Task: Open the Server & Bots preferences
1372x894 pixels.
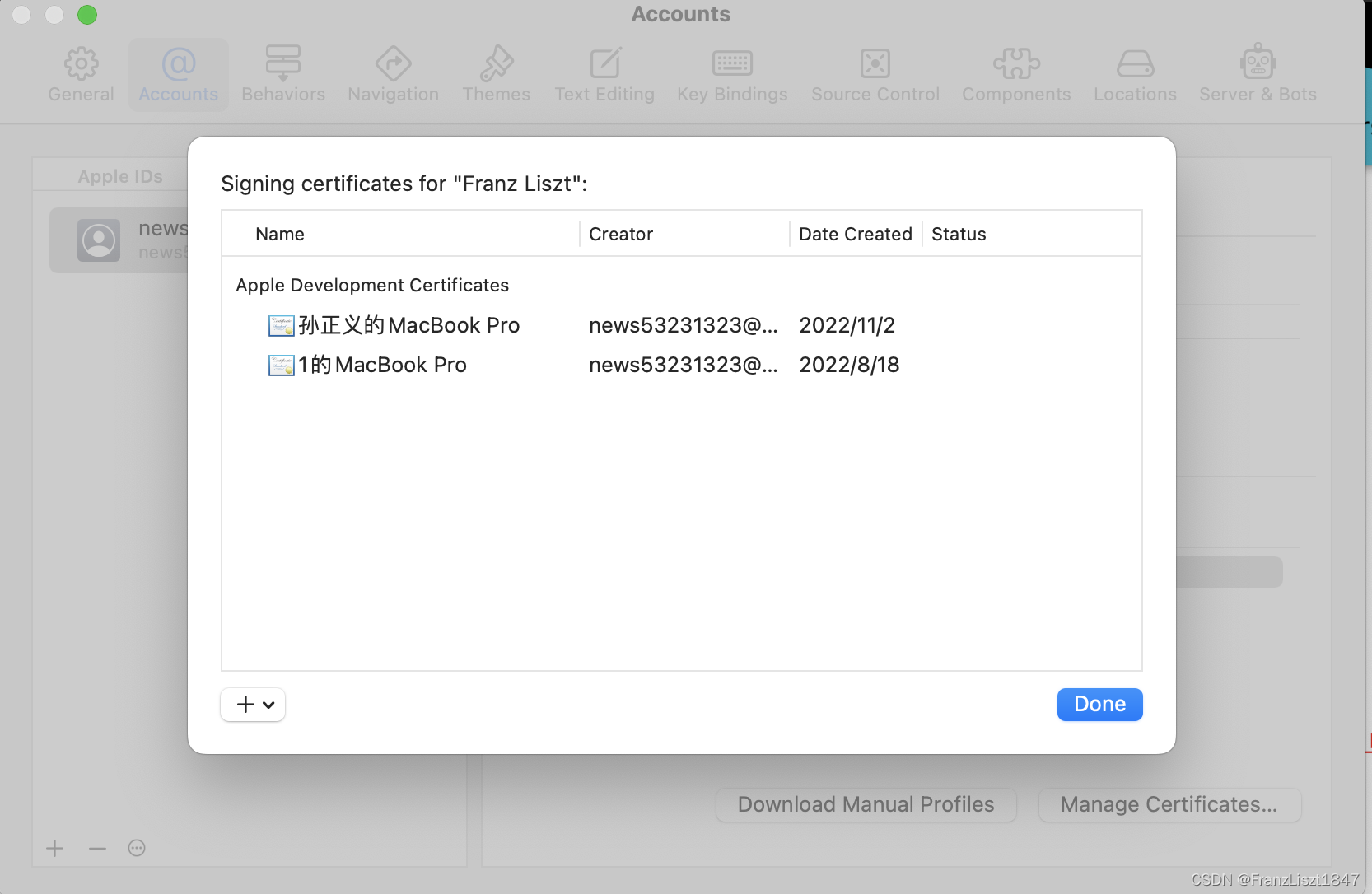Action: (x=1258, y=75)
